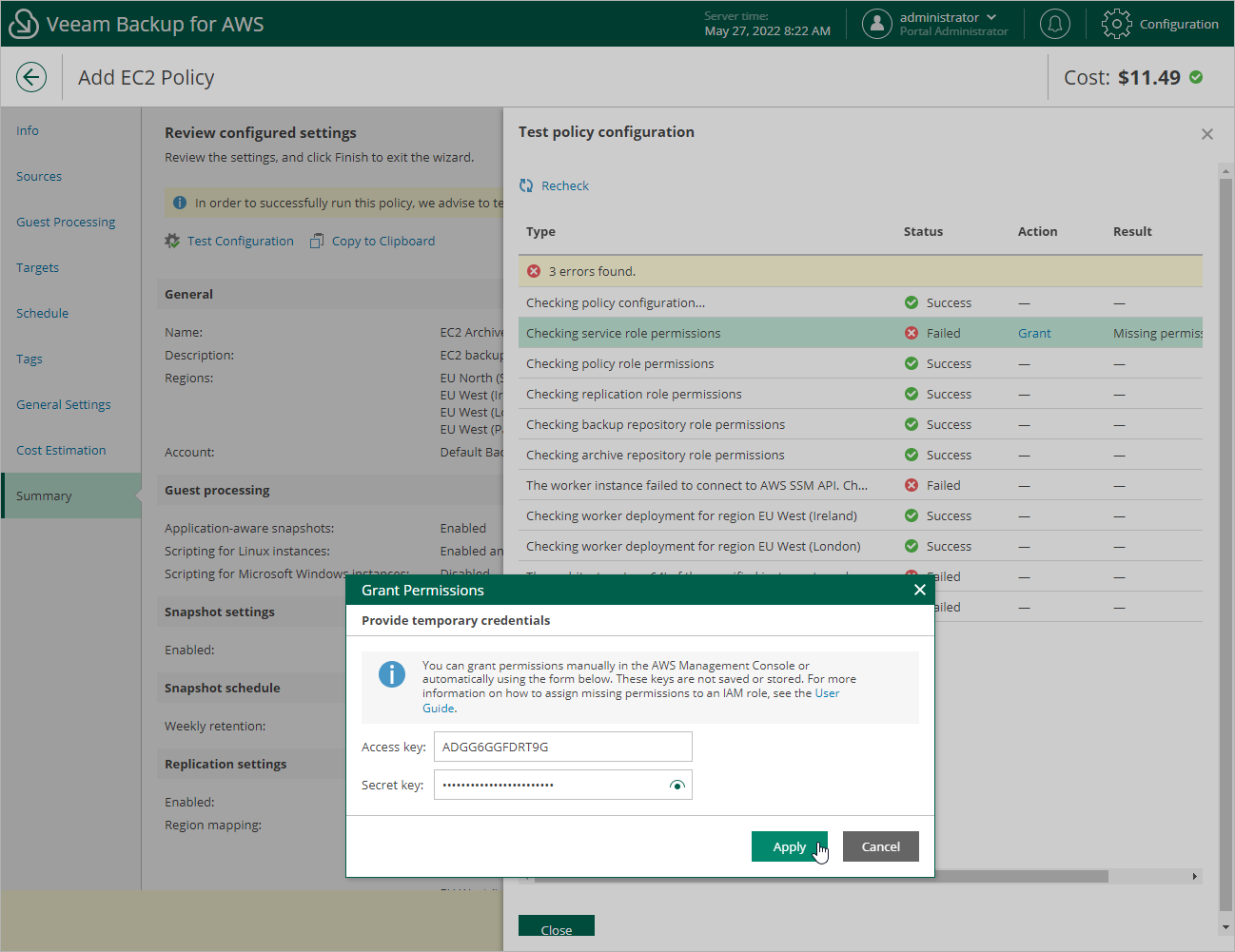Click the Access key input field
The height and width of the screenshot is (952, 1235).
click(x=562, y=747)
